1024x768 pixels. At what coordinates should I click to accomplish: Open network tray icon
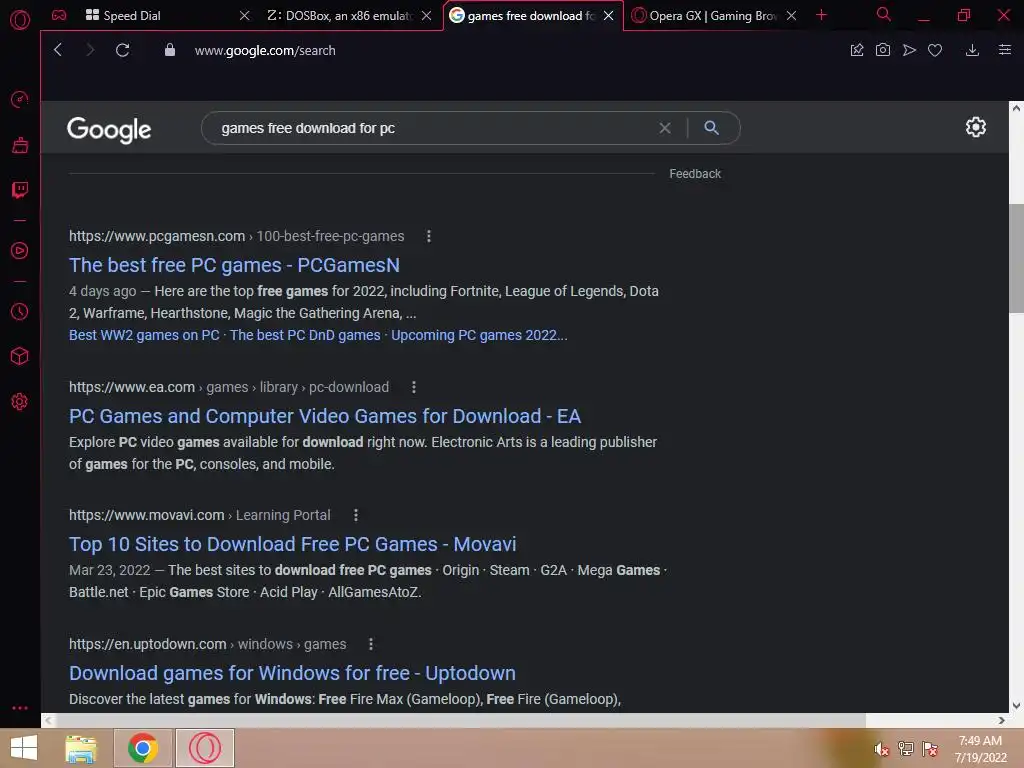[906, 749]
